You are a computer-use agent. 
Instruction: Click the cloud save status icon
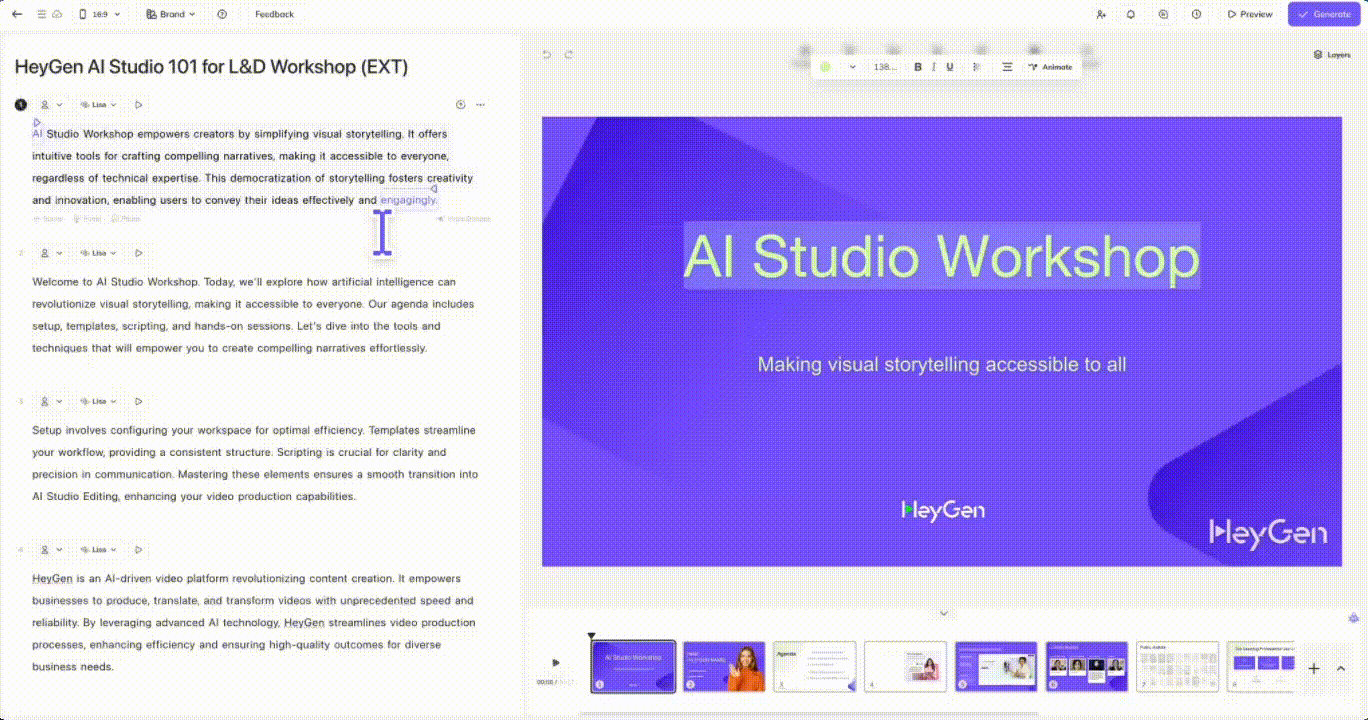tap(56, 14)
